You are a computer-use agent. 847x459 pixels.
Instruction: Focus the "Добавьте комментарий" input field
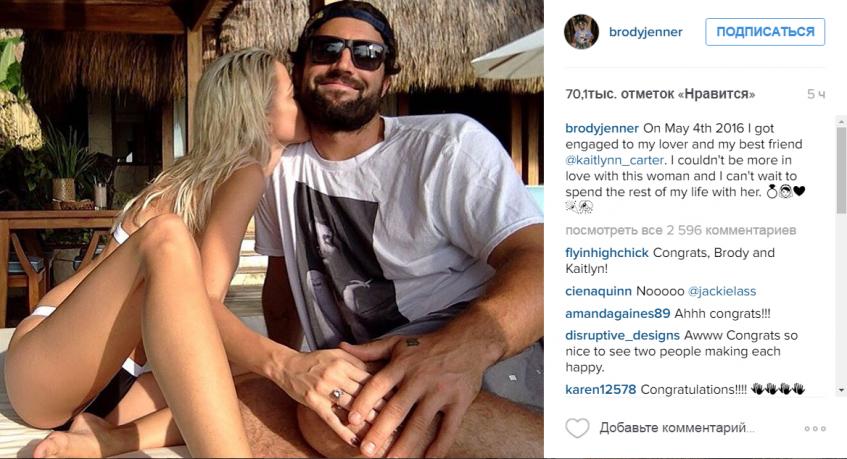click(x=675, y=428)
